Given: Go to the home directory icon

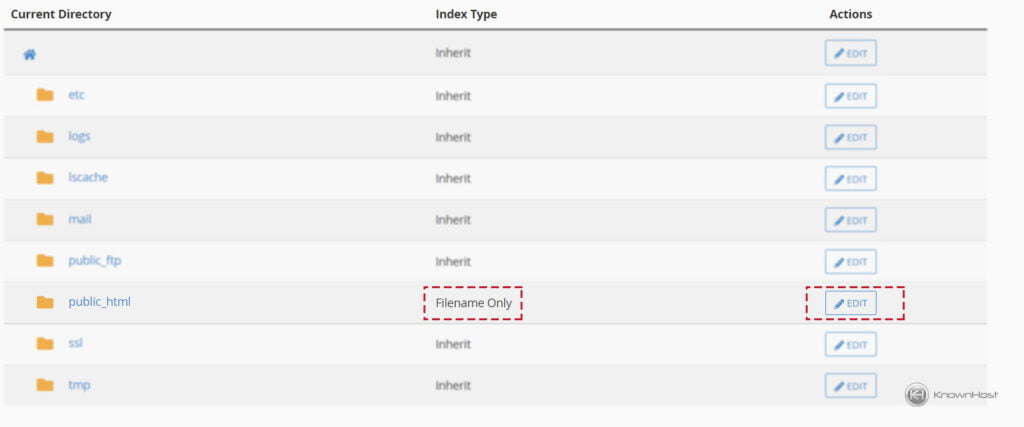Looking at the screenshot, I should (29, 55).
